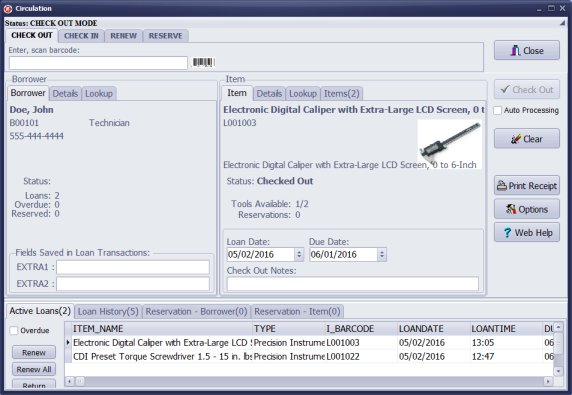The image size is (572, 395).
Task: Open the Options button
Action: (x=527, y=209)
